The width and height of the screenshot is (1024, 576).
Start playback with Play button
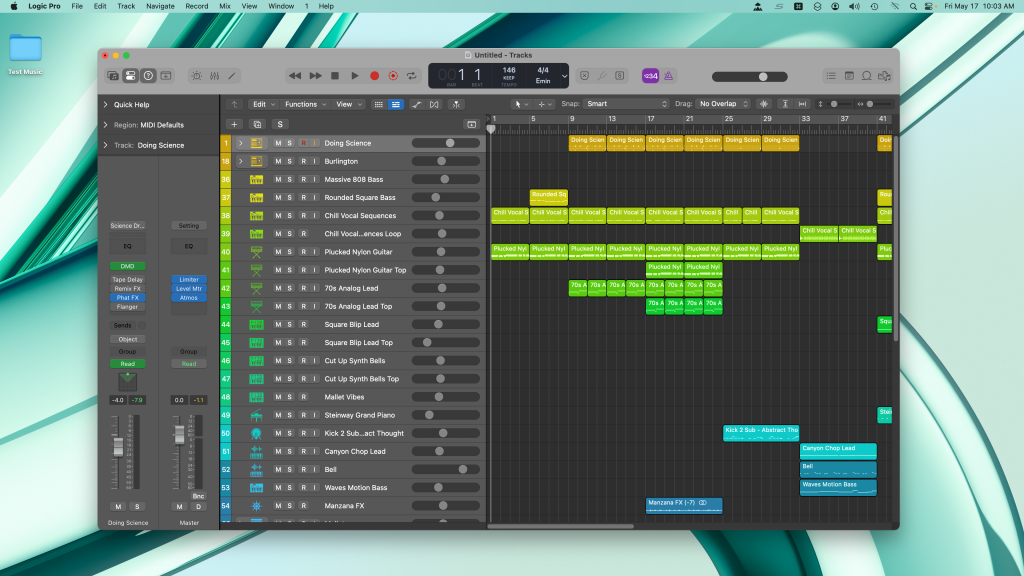click(355, 76)
